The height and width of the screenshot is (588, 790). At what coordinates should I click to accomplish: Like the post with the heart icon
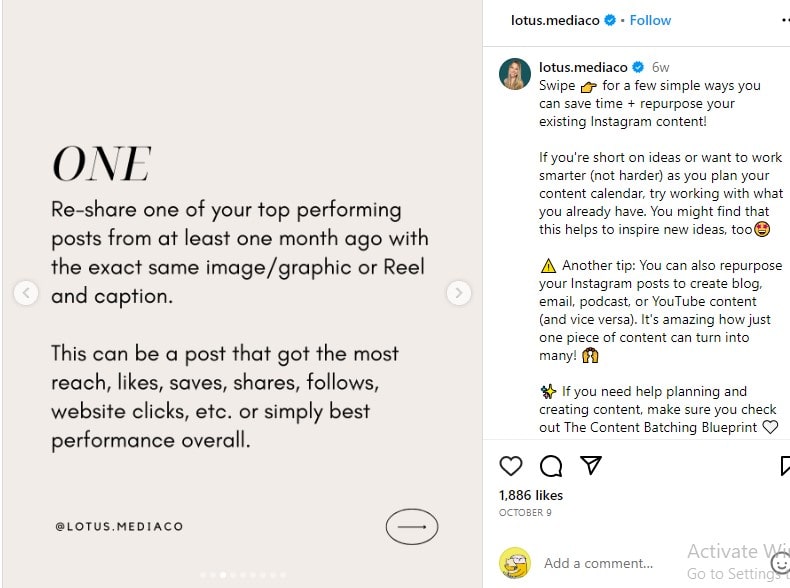coord(511,466)
